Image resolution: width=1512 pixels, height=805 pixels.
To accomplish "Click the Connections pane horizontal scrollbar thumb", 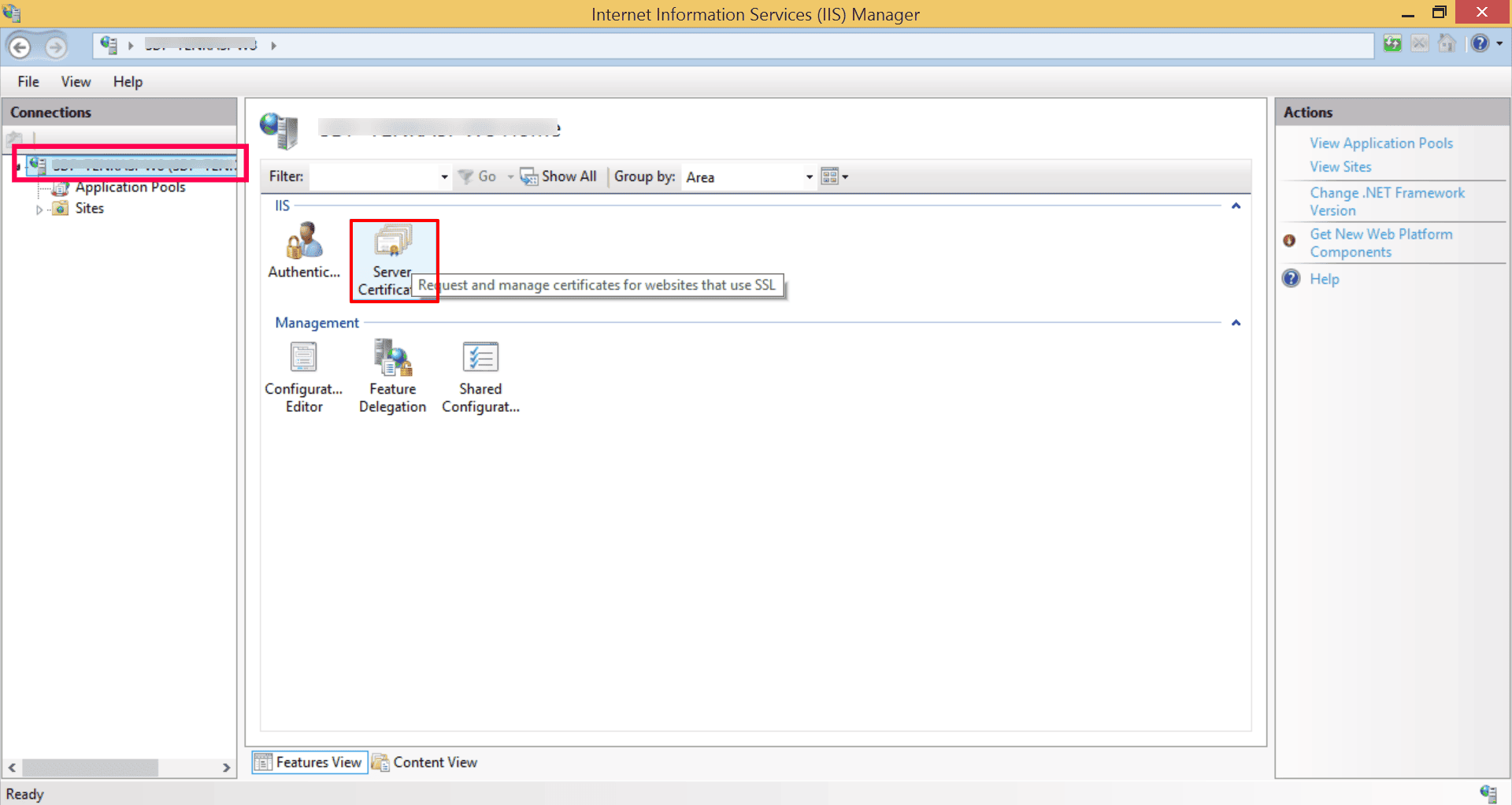I will (x=90, y=767).
